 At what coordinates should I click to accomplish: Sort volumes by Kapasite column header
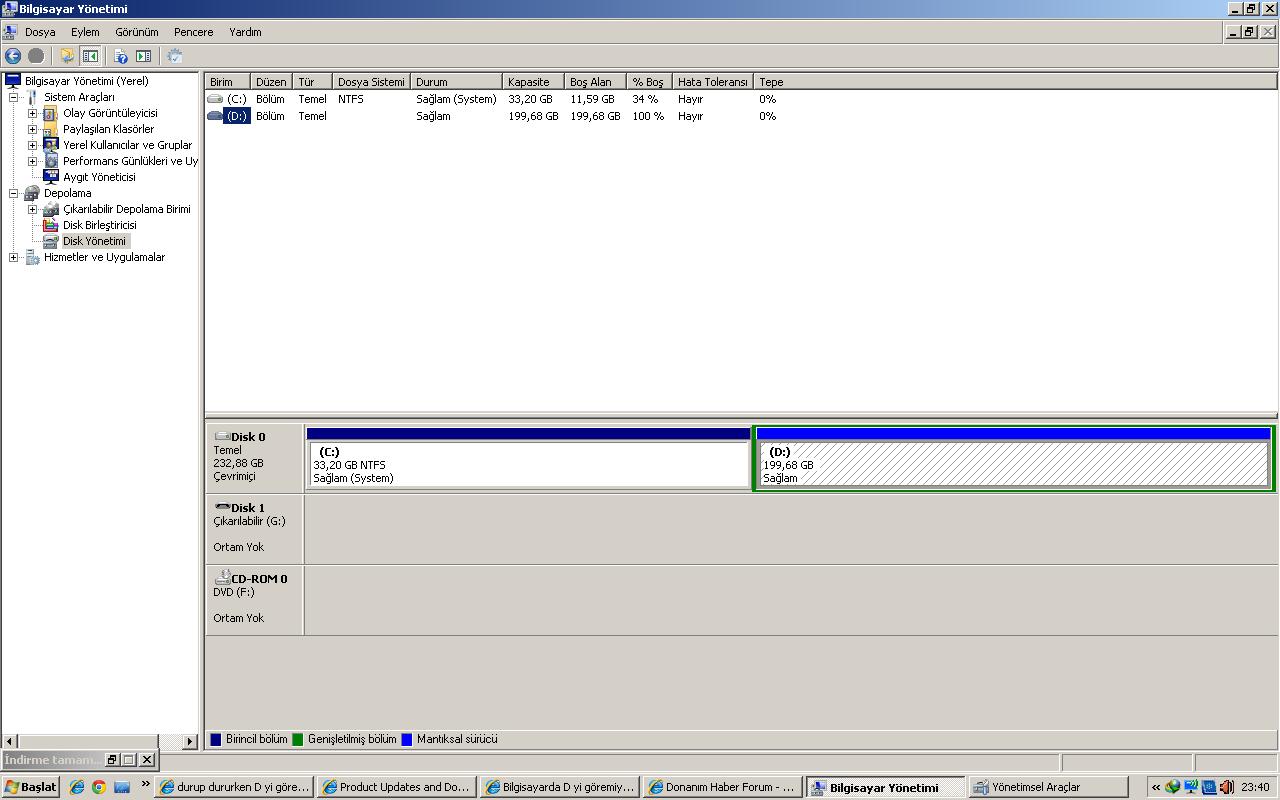(x=534, y=82)
